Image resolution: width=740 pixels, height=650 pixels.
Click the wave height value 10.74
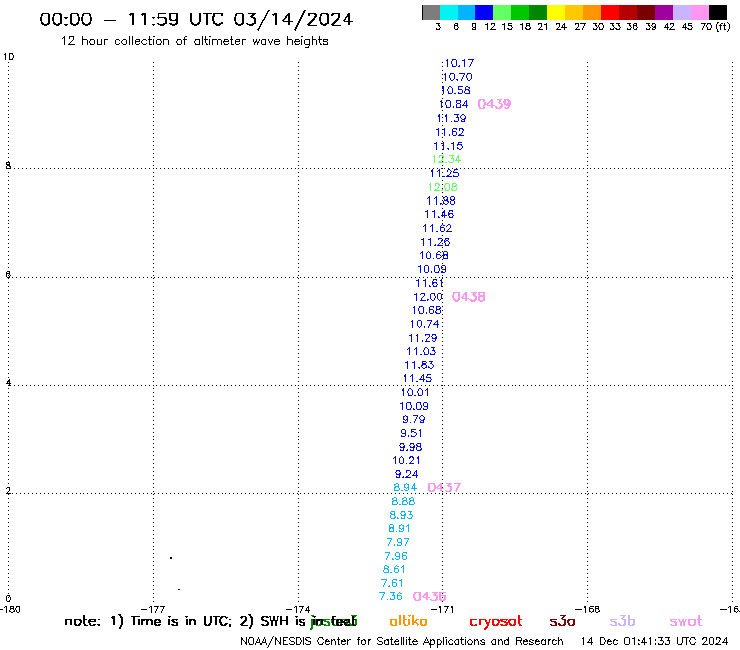pos(424,324)
